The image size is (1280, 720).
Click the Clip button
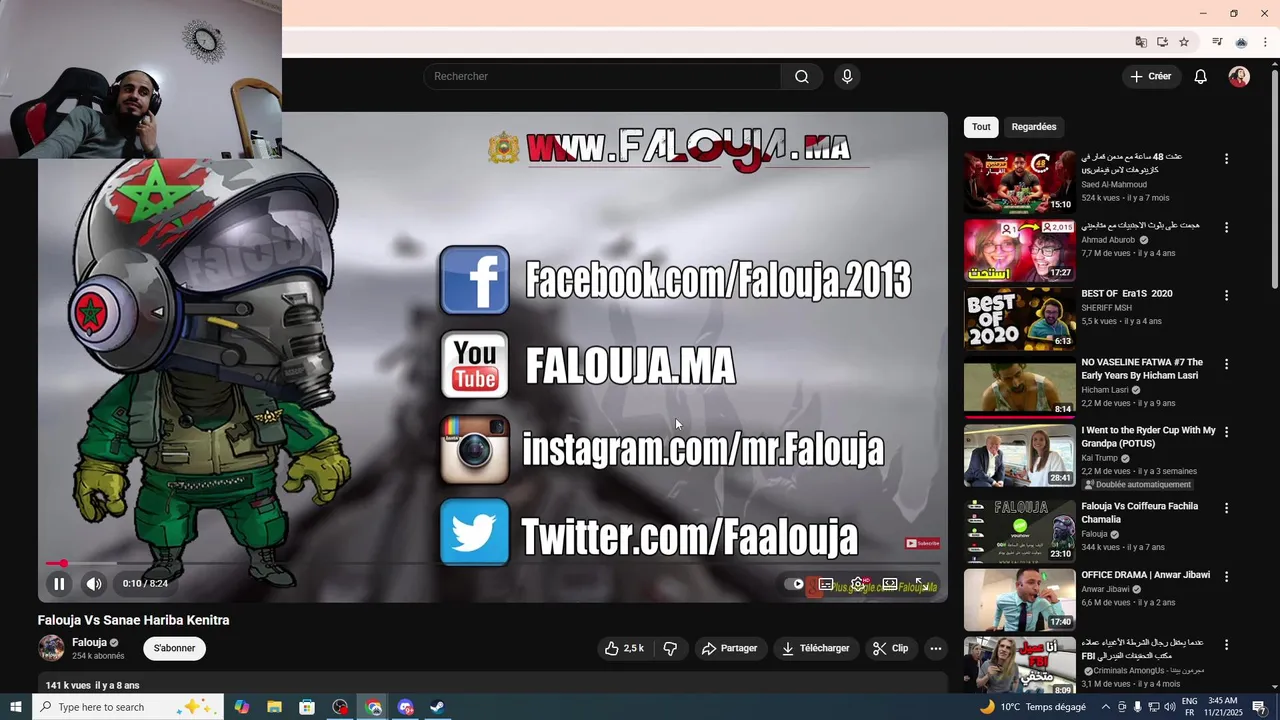890,649
